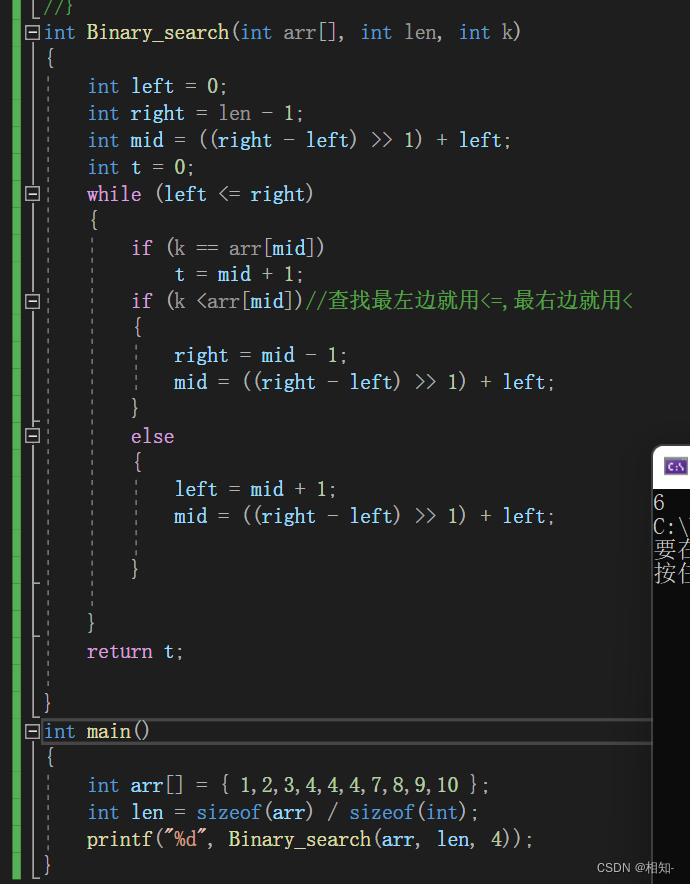Click the 'int right = len - 1;' line
Viewport: 690px width, 884px height.
pos(196,113)
